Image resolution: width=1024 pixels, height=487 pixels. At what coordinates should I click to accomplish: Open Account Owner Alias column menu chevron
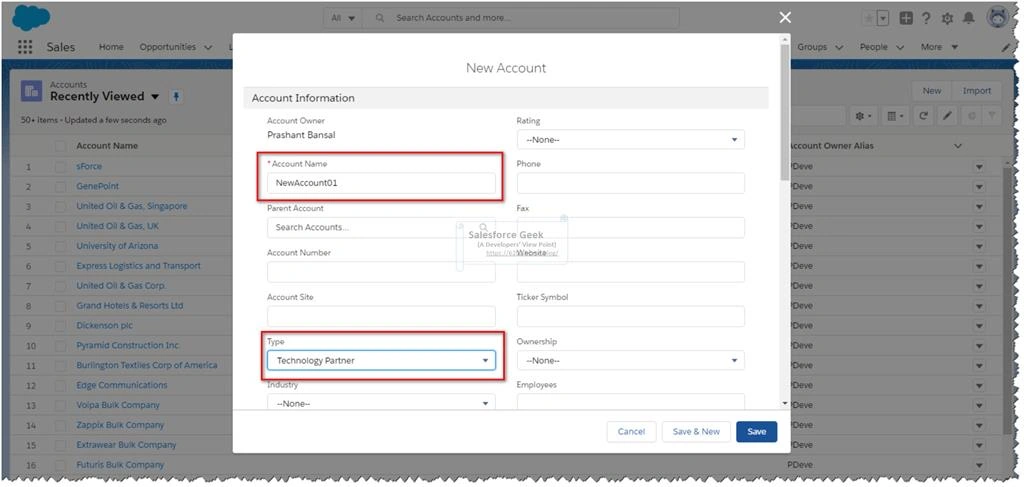pos(958,146)
